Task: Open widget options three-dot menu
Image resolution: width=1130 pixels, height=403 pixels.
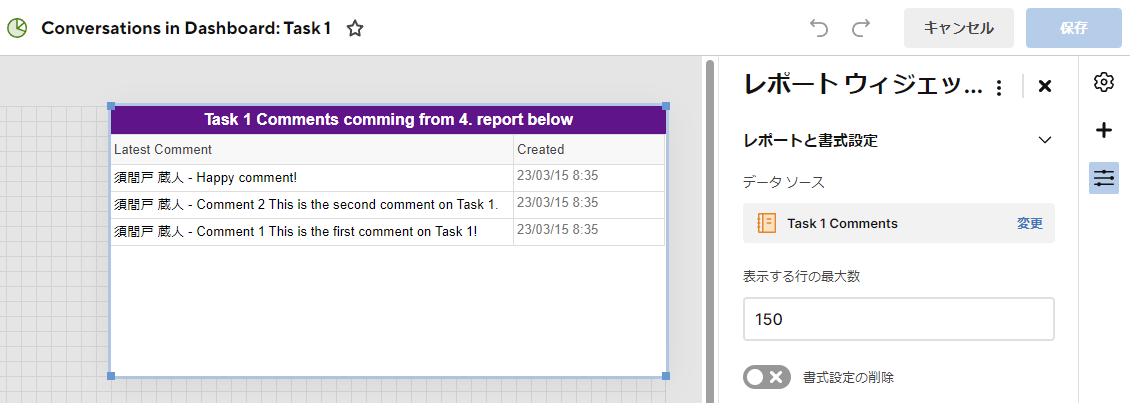Action: pos(999,88)
